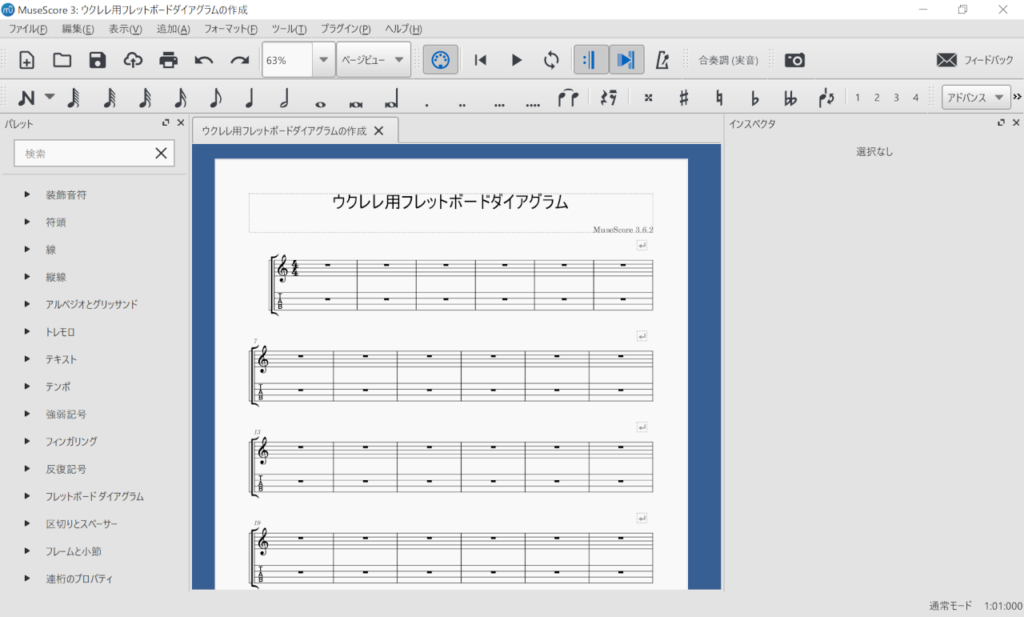Take a screenshot with the camera icon
This screenshot has height=617, width=1024.
coord(794,60)
